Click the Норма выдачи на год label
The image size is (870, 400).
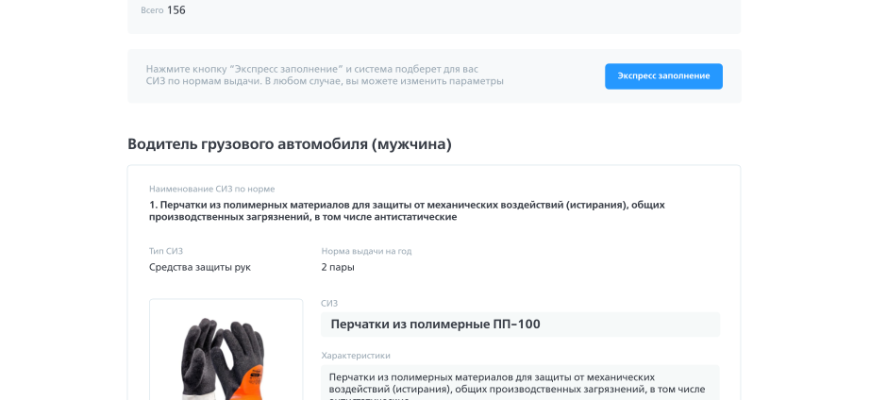click(x=366, y=251)
